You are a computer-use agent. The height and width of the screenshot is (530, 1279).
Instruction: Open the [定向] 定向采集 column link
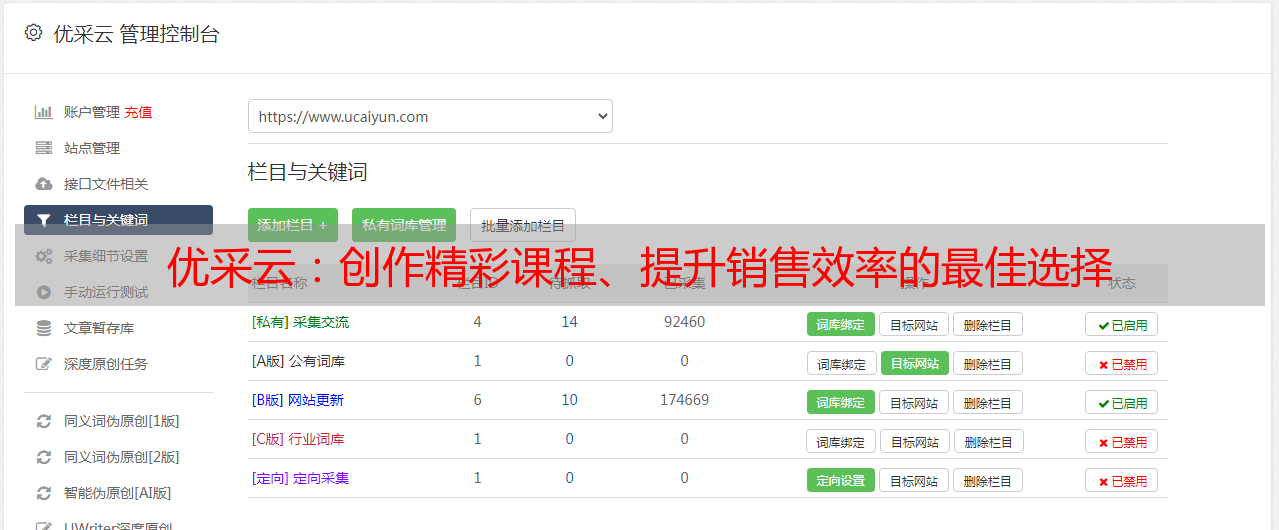300,478
